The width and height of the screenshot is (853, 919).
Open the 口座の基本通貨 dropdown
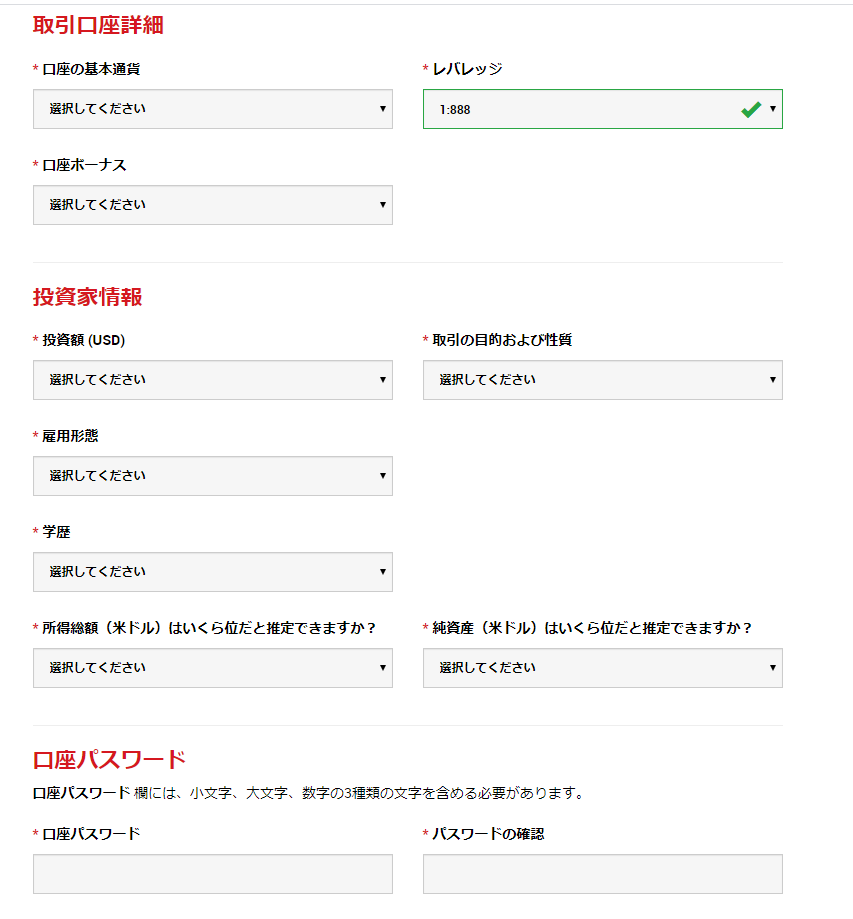click(213, 109)
